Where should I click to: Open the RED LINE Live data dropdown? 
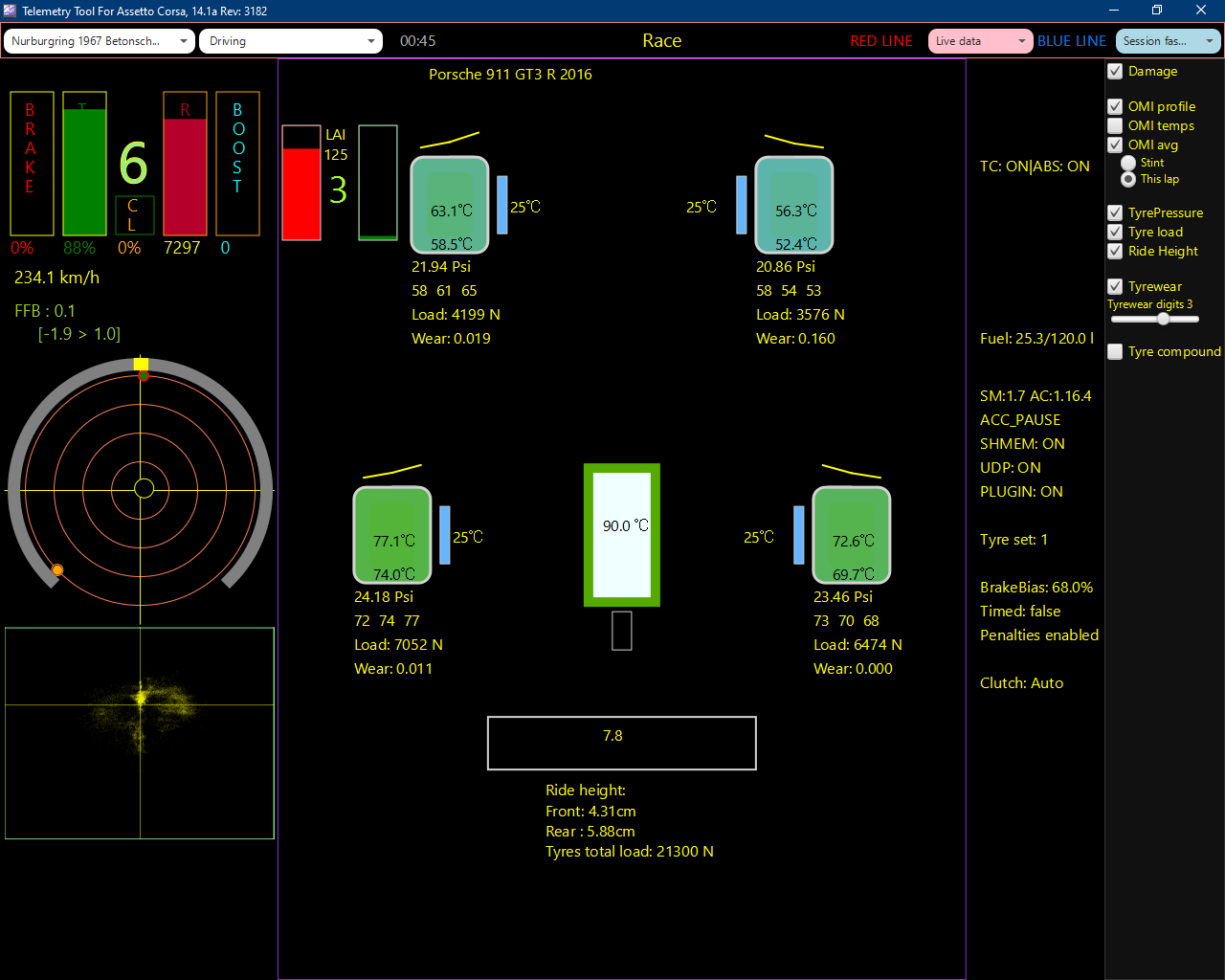click(x=980, y=41)
